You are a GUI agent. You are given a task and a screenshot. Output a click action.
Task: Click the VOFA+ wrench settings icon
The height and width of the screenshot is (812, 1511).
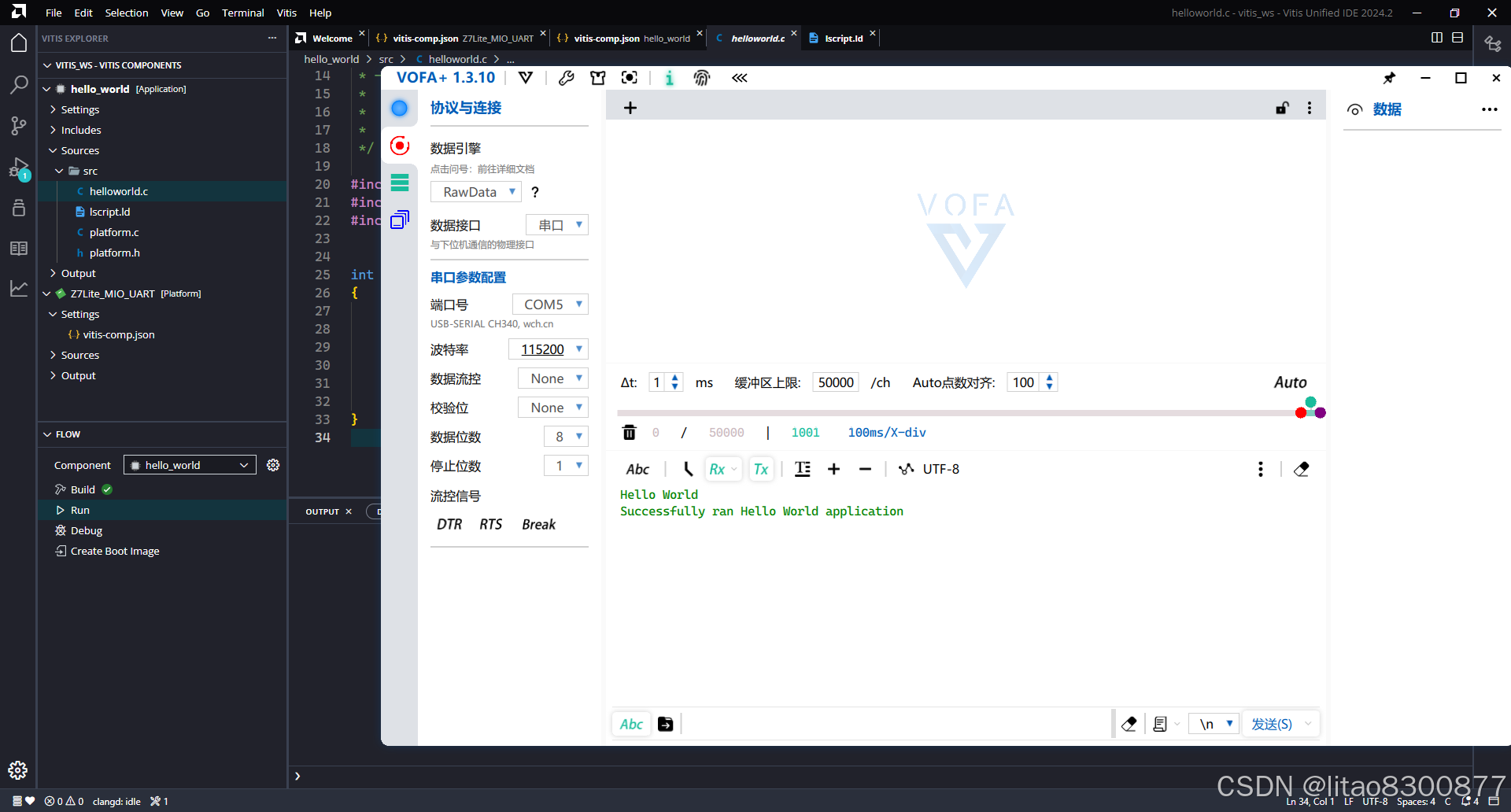coord(566,77)
